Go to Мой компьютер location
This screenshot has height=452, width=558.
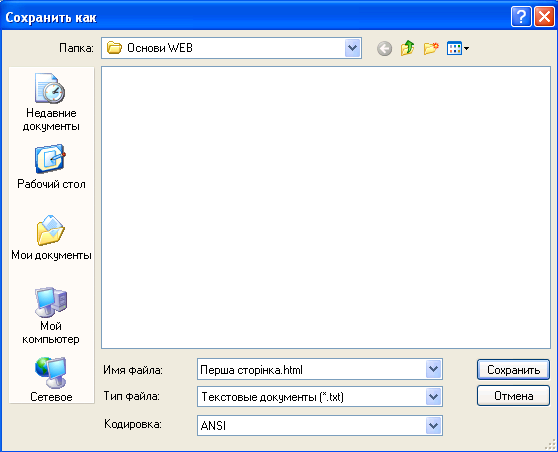pyautogui.click(x=51, y=316)
